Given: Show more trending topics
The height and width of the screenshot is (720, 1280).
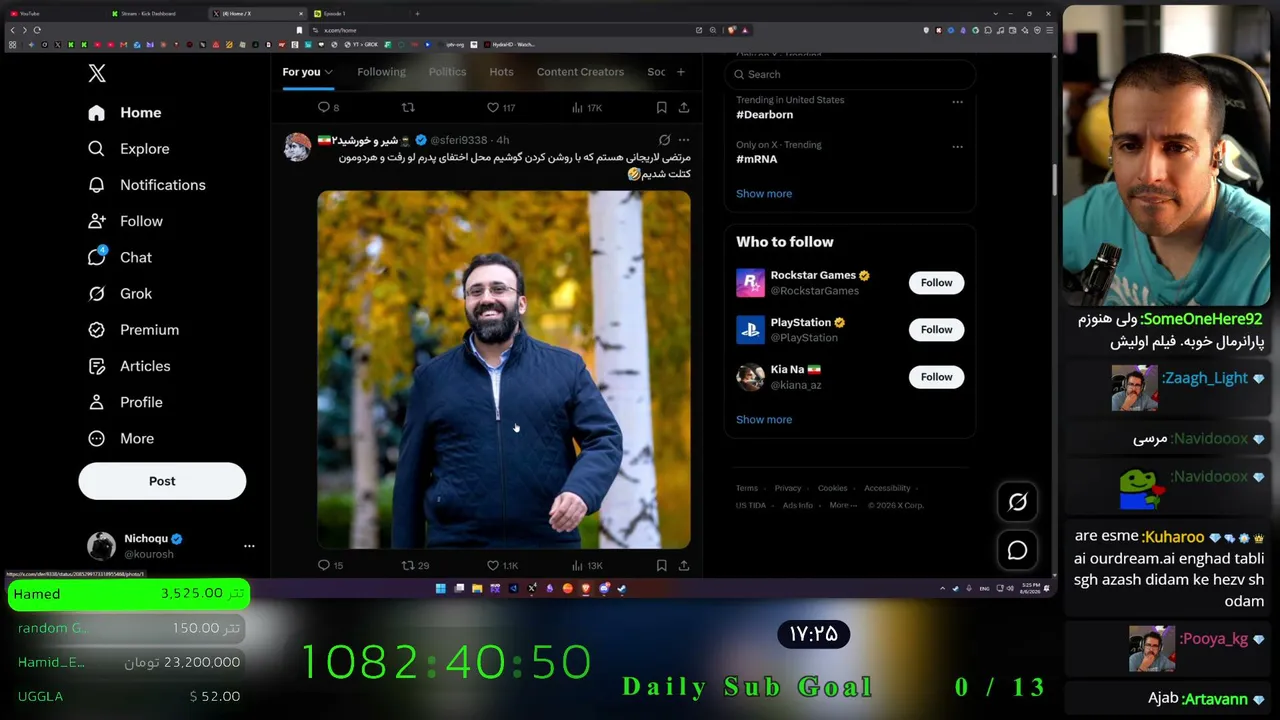Looking at the screenshot, I should [764, 194].
